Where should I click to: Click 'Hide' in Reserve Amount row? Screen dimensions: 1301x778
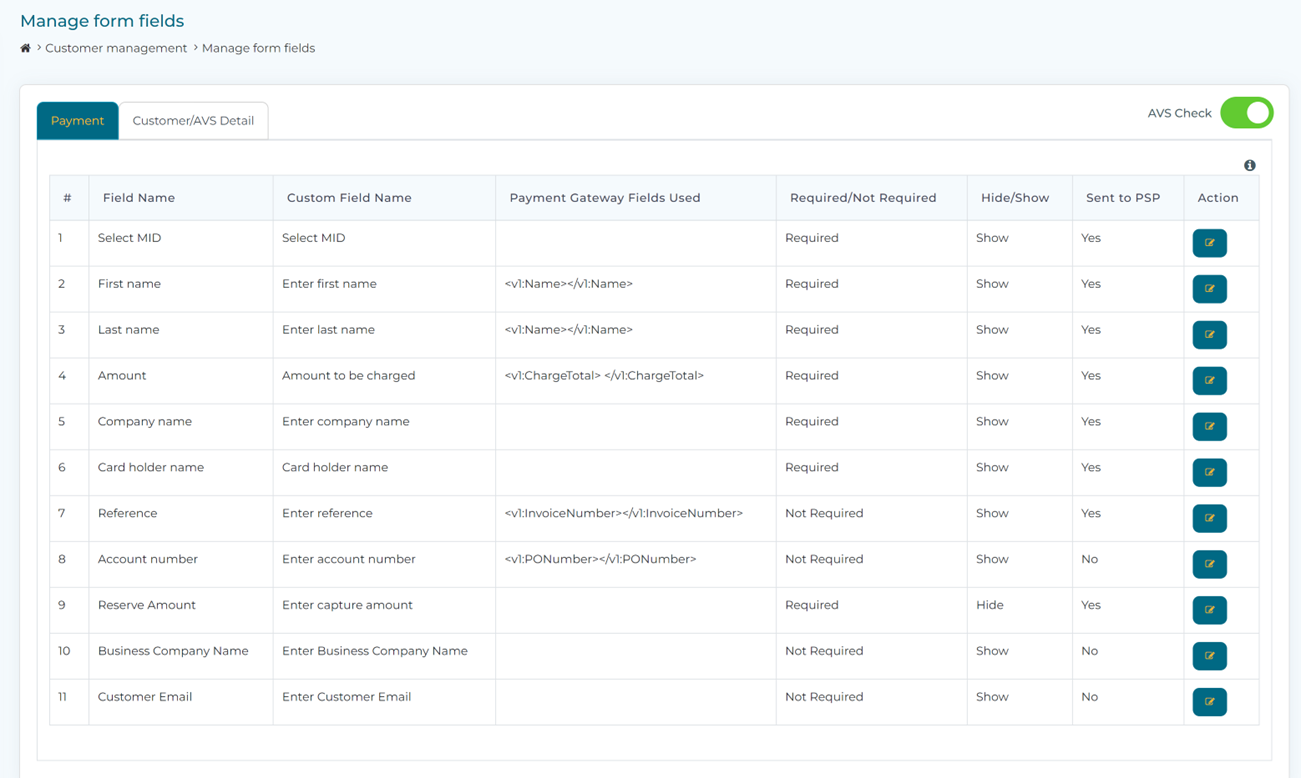coord(990,606)
